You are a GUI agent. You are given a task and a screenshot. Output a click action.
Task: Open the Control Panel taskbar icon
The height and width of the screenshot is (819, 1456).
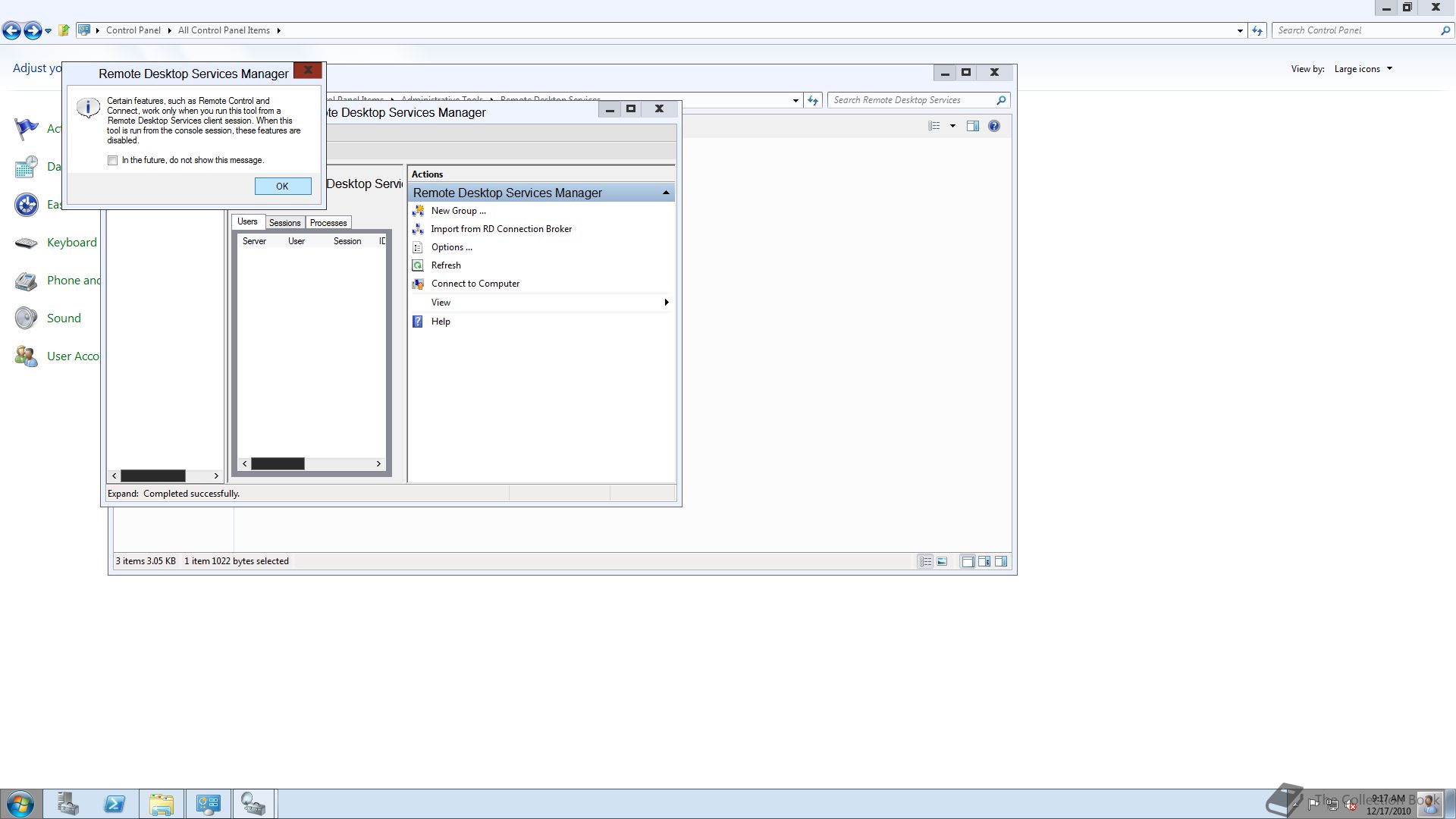208,804
